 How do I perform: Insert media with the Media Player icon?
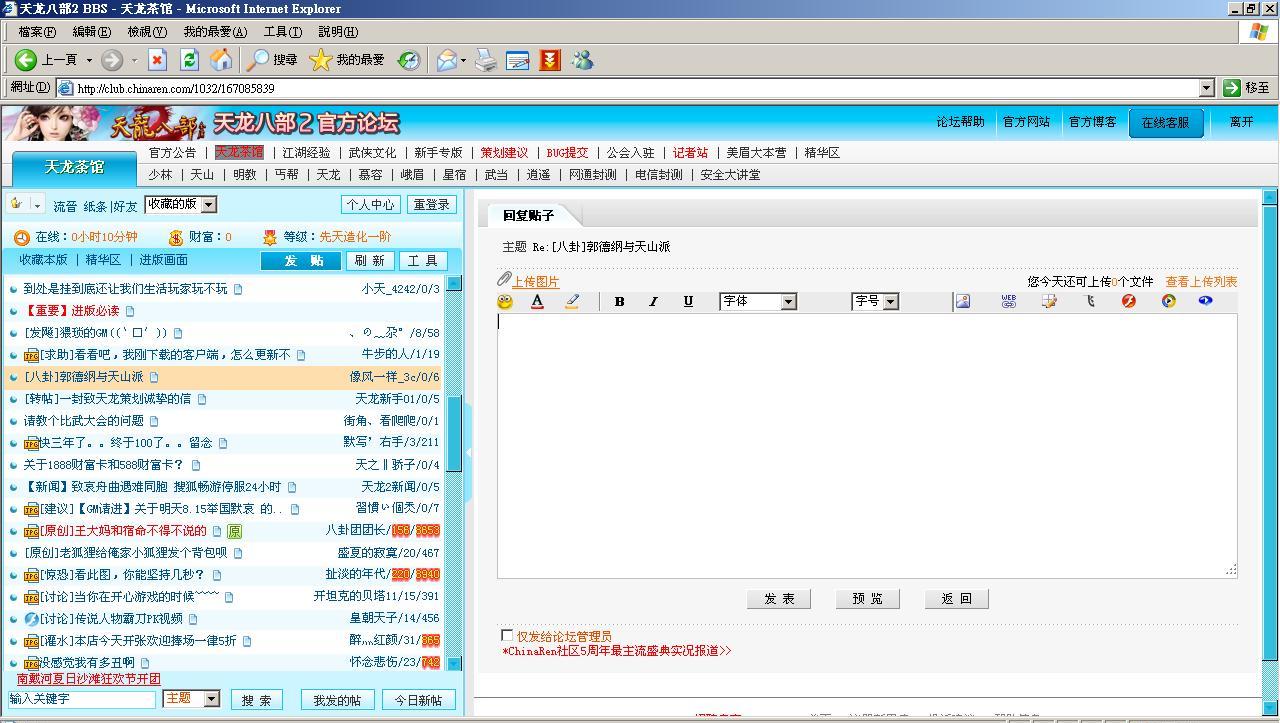pyautogui.click(x=1168, y=301)
